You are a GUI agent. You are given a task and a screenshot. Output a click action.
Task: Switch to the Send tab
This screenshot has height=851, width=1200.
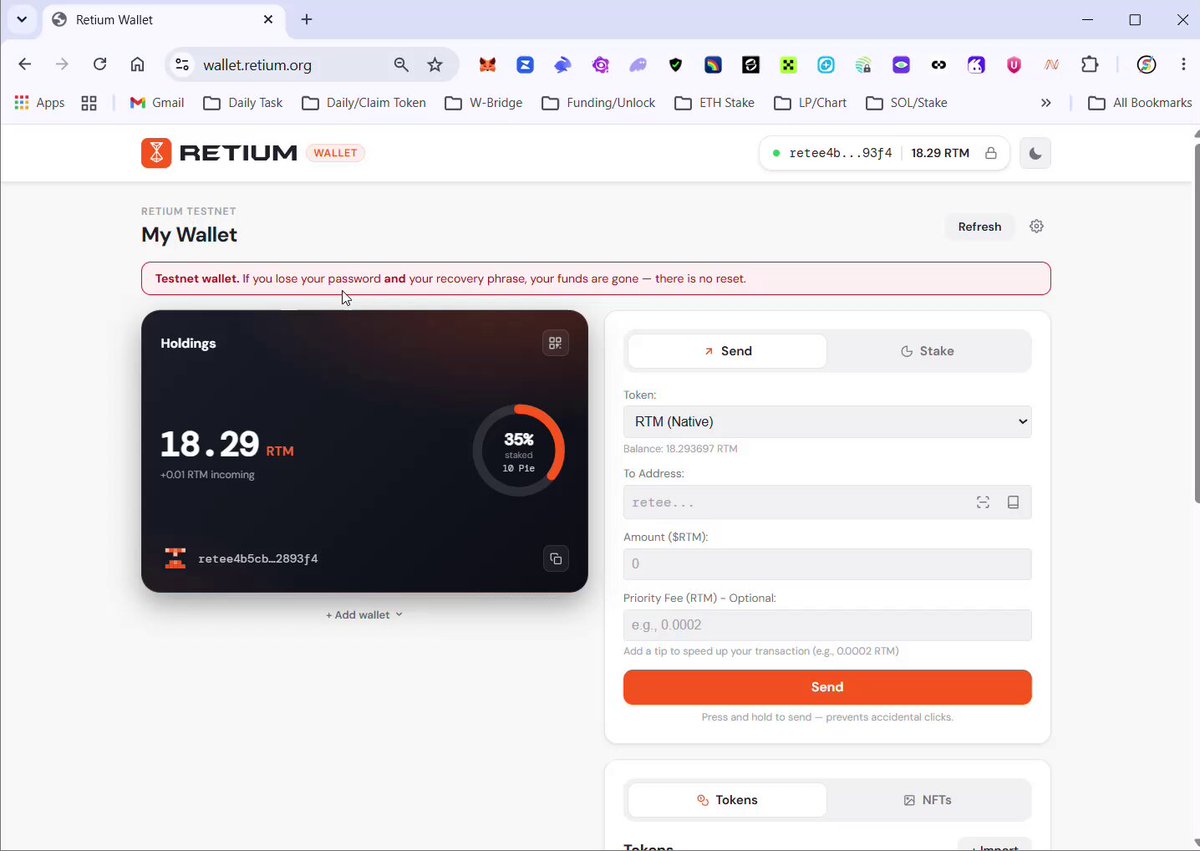tap(728, 351)
